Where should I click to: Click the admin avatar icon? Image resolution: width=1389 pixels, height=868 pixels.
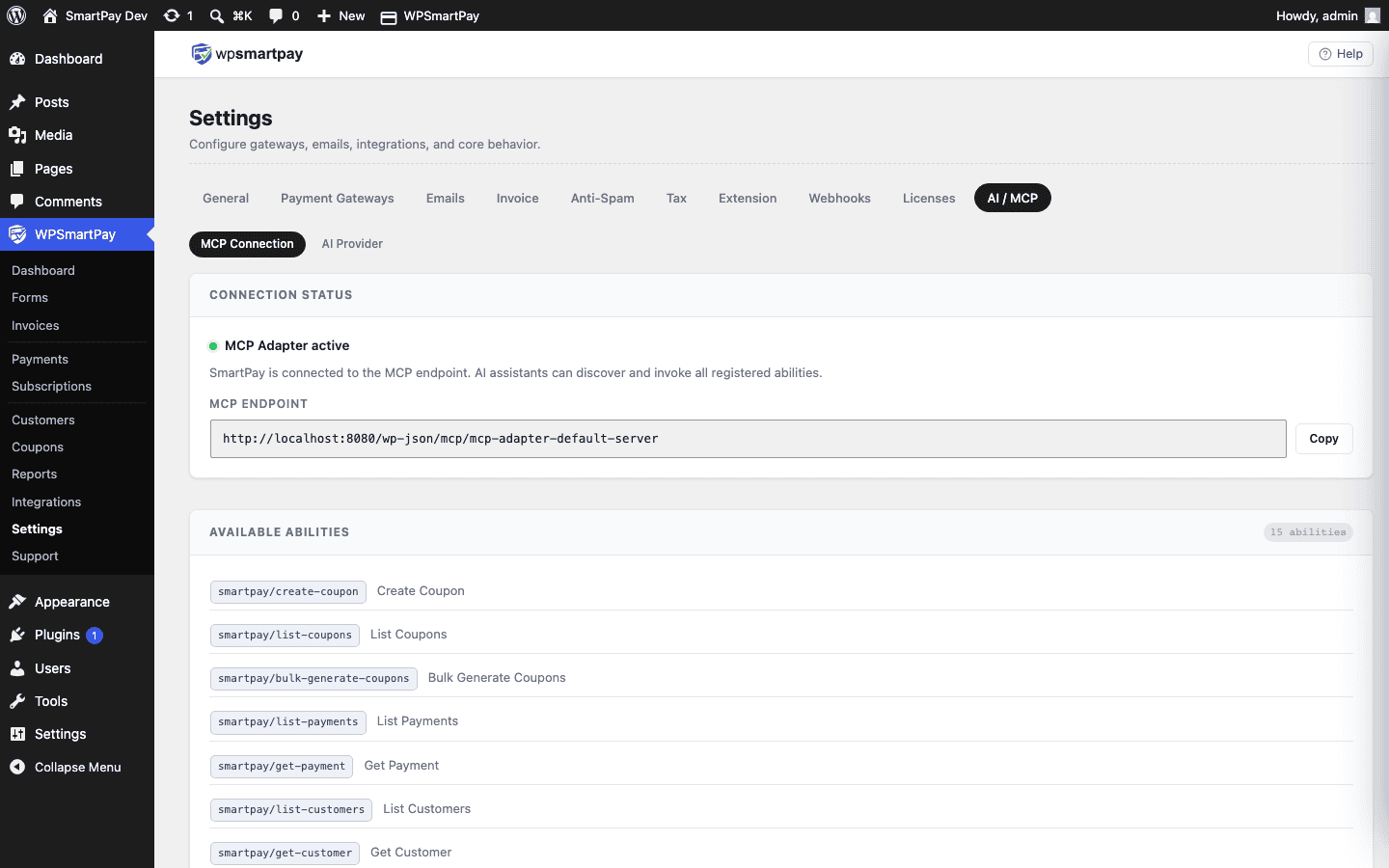(x=1373, y=15)
